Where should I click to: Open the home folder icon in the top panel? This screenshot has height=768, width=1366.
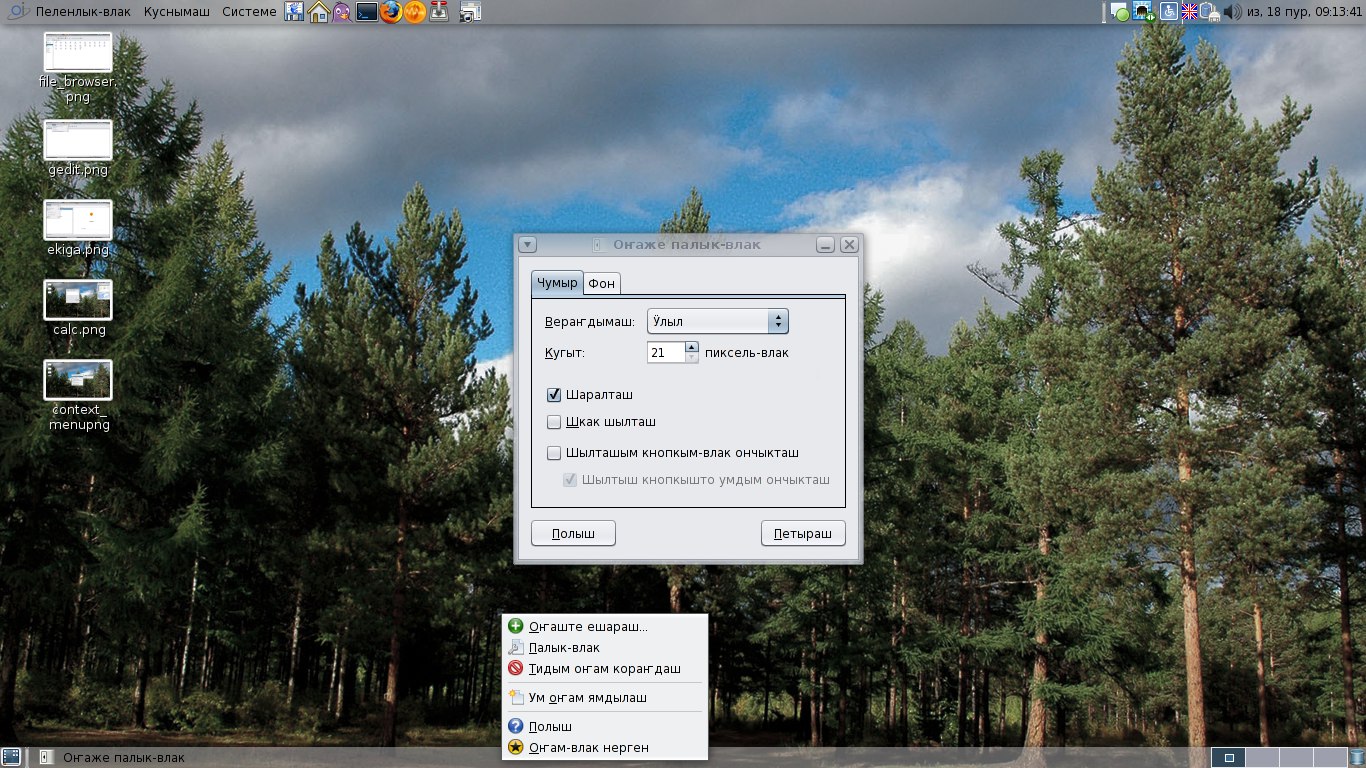click(319, 12)
